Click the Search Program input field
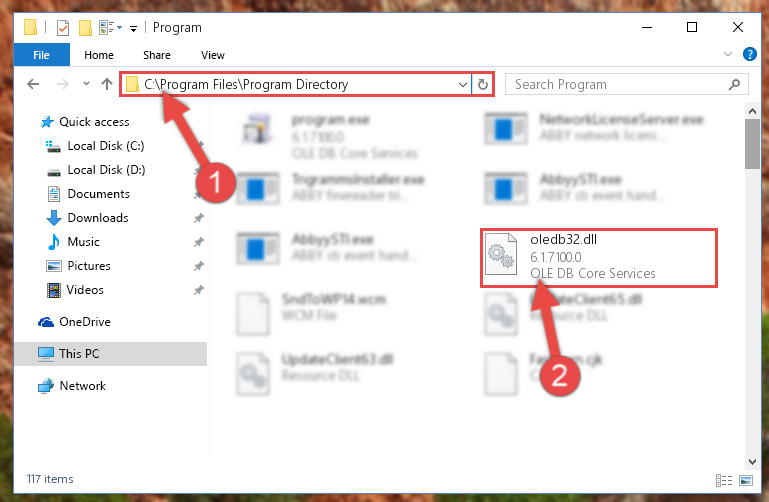 tap(619, 84)
